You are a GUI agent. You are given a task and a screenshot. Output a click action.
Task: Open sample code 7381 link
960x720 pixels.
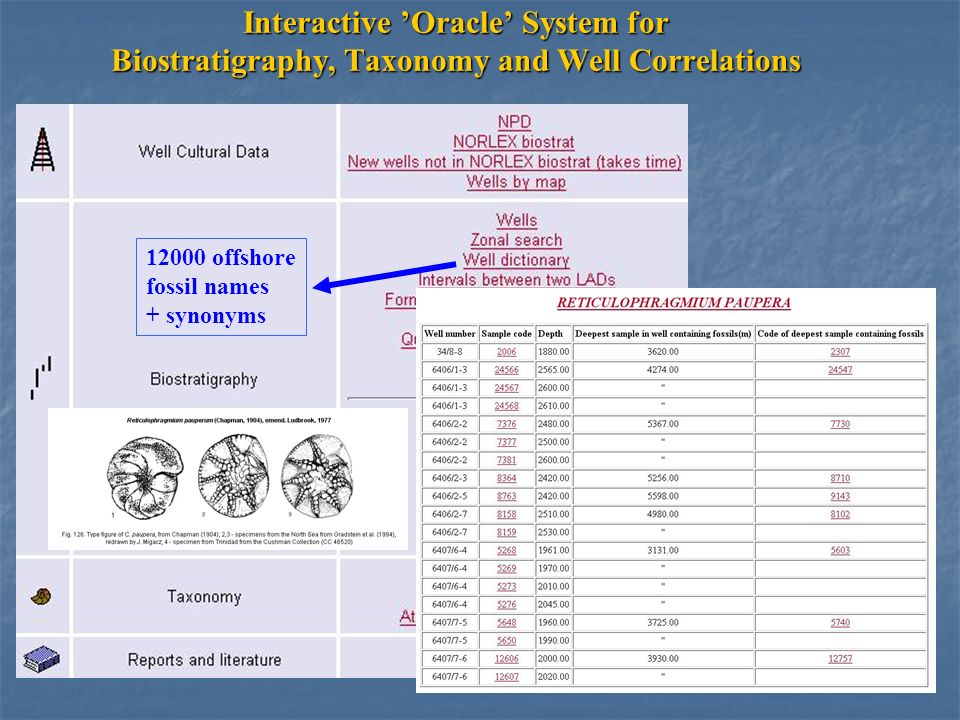(x=506, y=460)
